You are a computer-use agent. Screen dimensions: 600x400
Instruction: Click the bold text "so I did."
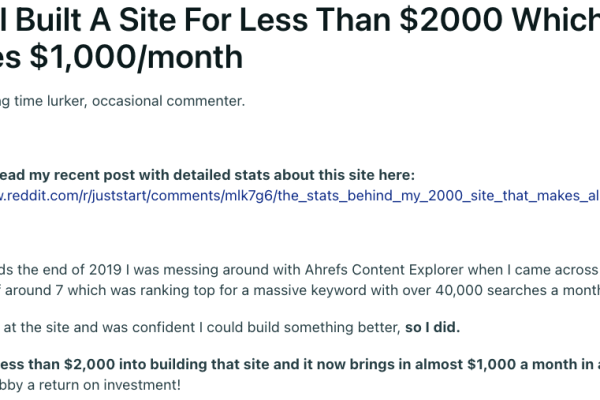[x=432, y=328]
